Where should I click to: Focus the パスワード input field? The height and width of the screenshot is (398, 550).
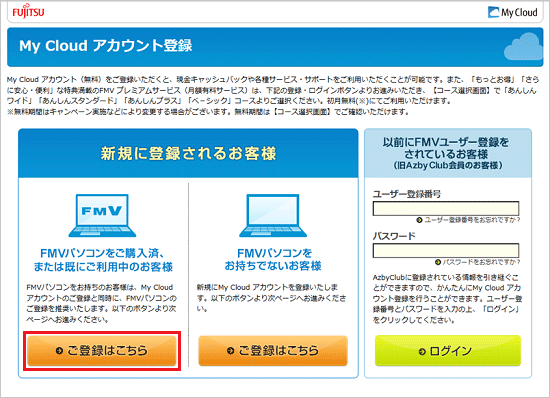(445, 250)
